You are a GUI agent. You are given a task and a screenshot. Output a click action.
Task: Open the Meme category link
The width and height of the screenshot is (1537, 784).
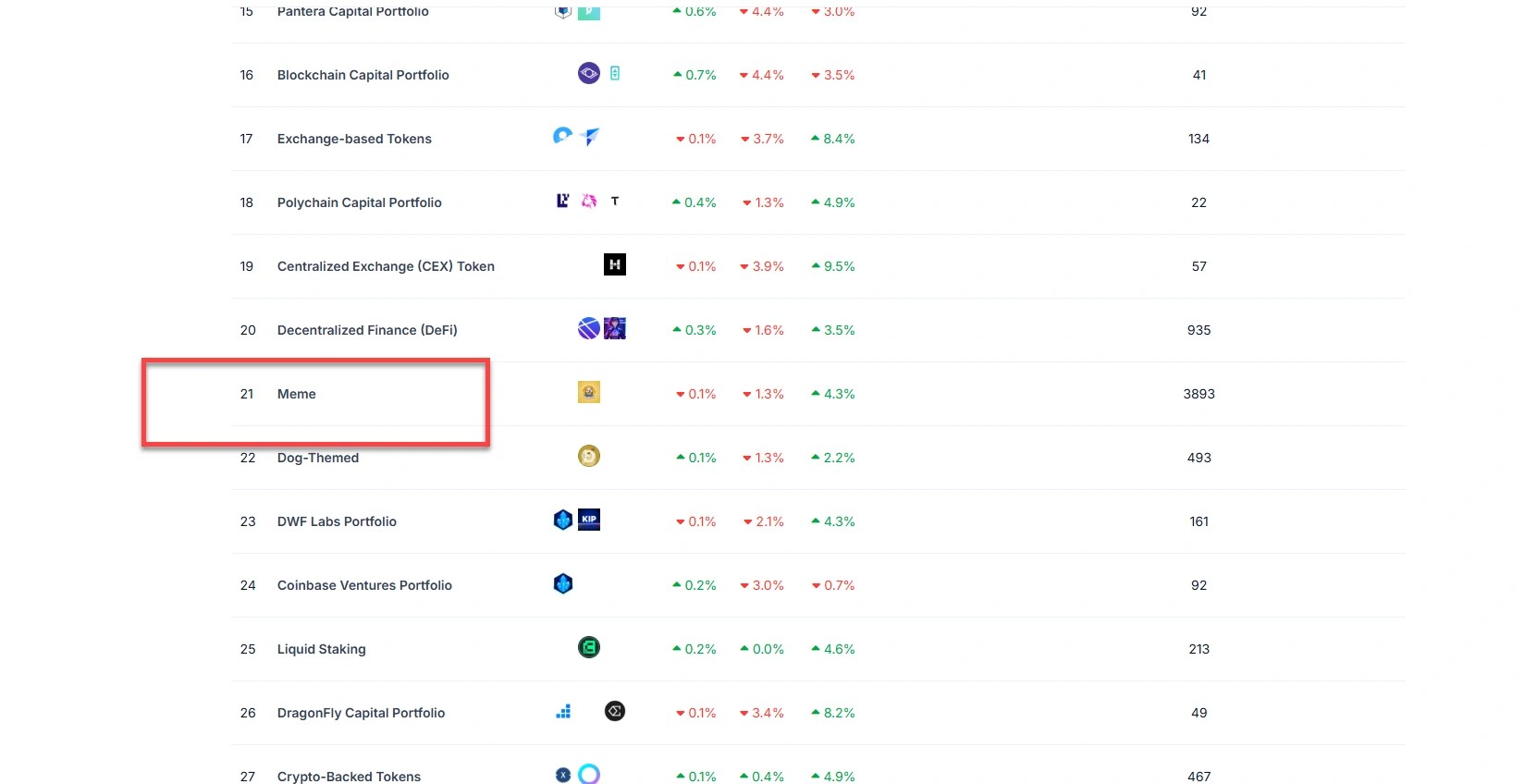point(297,394)
